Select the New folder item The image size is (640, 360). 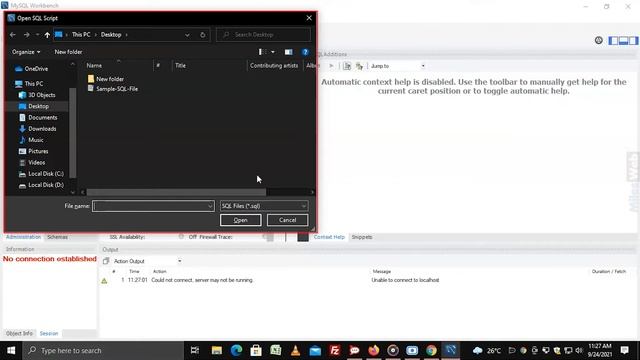pos(106,79)
